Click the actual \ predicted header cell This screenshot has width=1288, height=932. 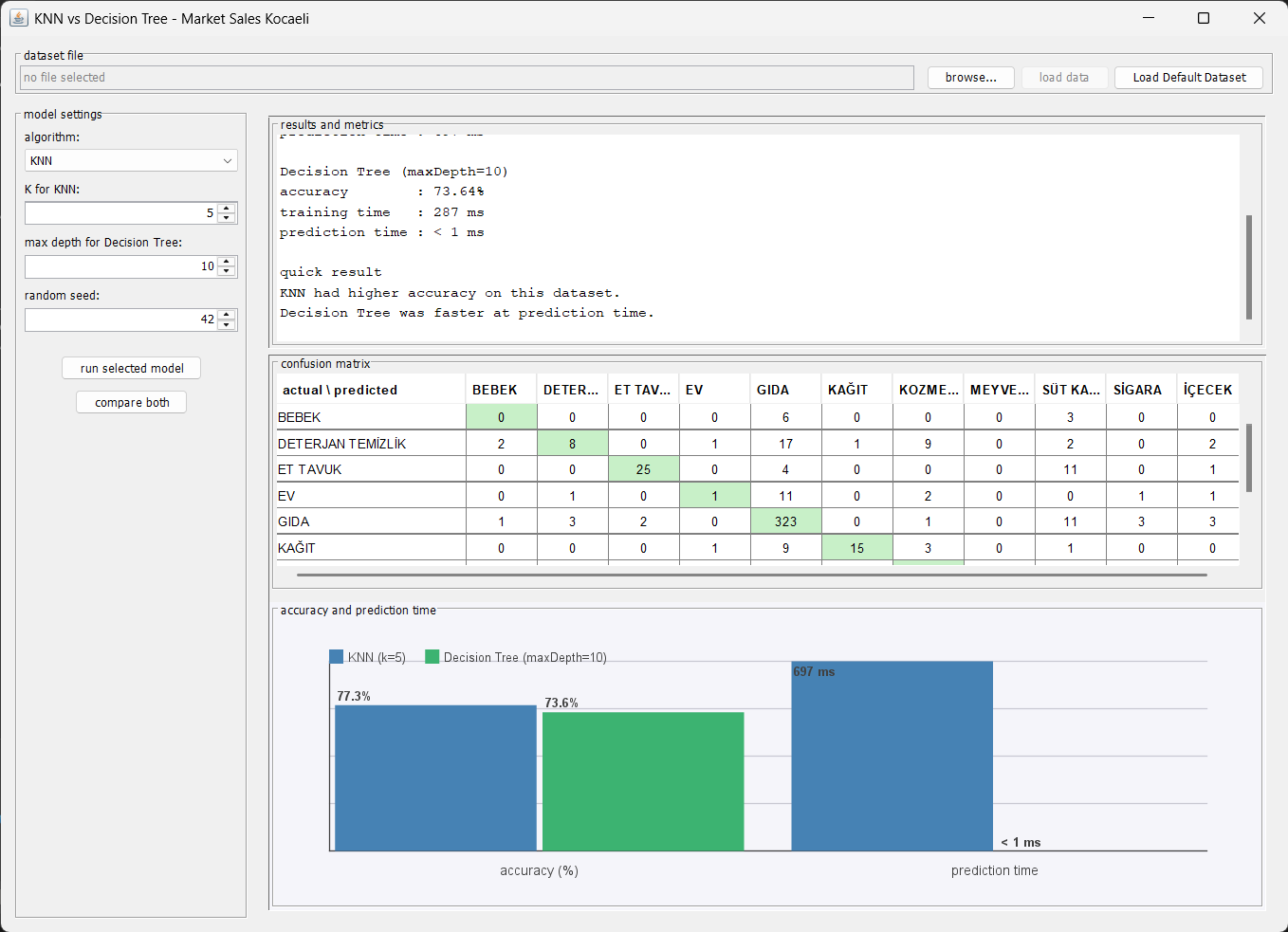point(371,390)
